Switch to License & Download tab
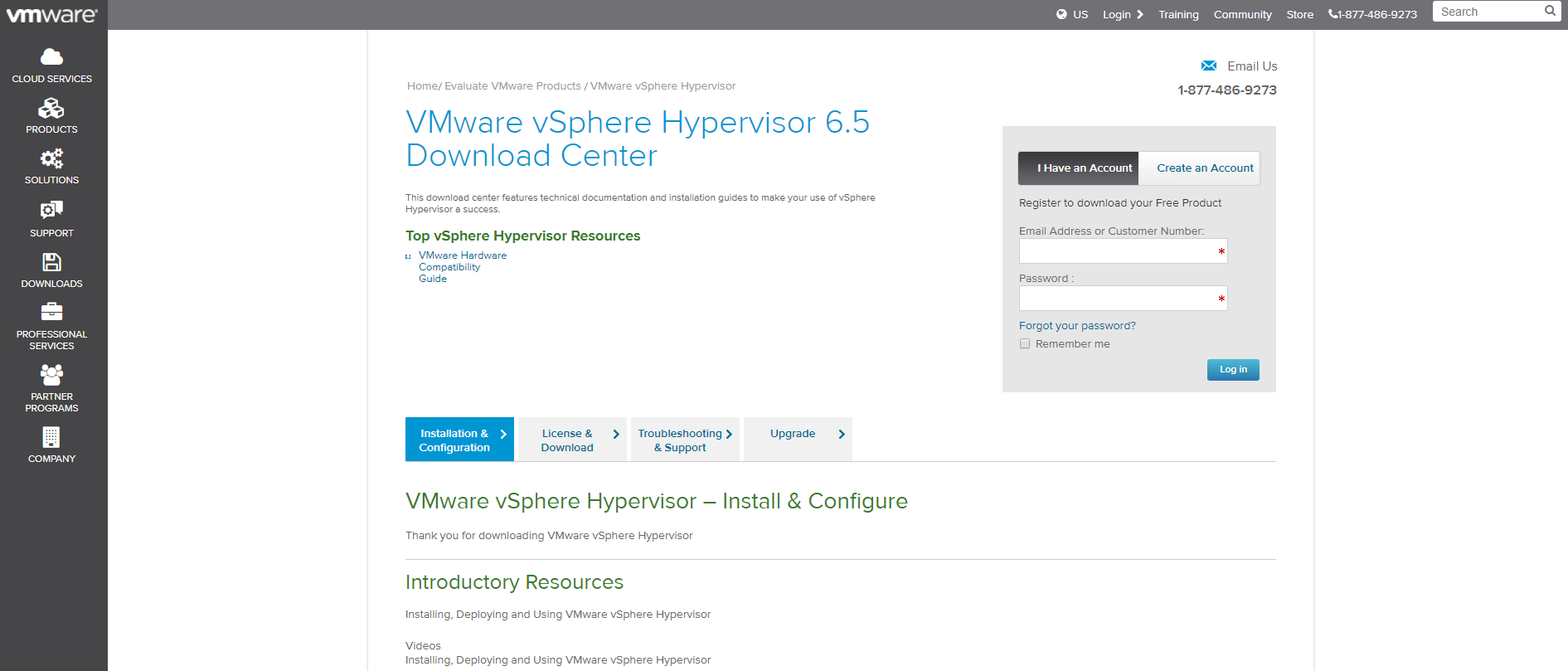 [572, 440]
